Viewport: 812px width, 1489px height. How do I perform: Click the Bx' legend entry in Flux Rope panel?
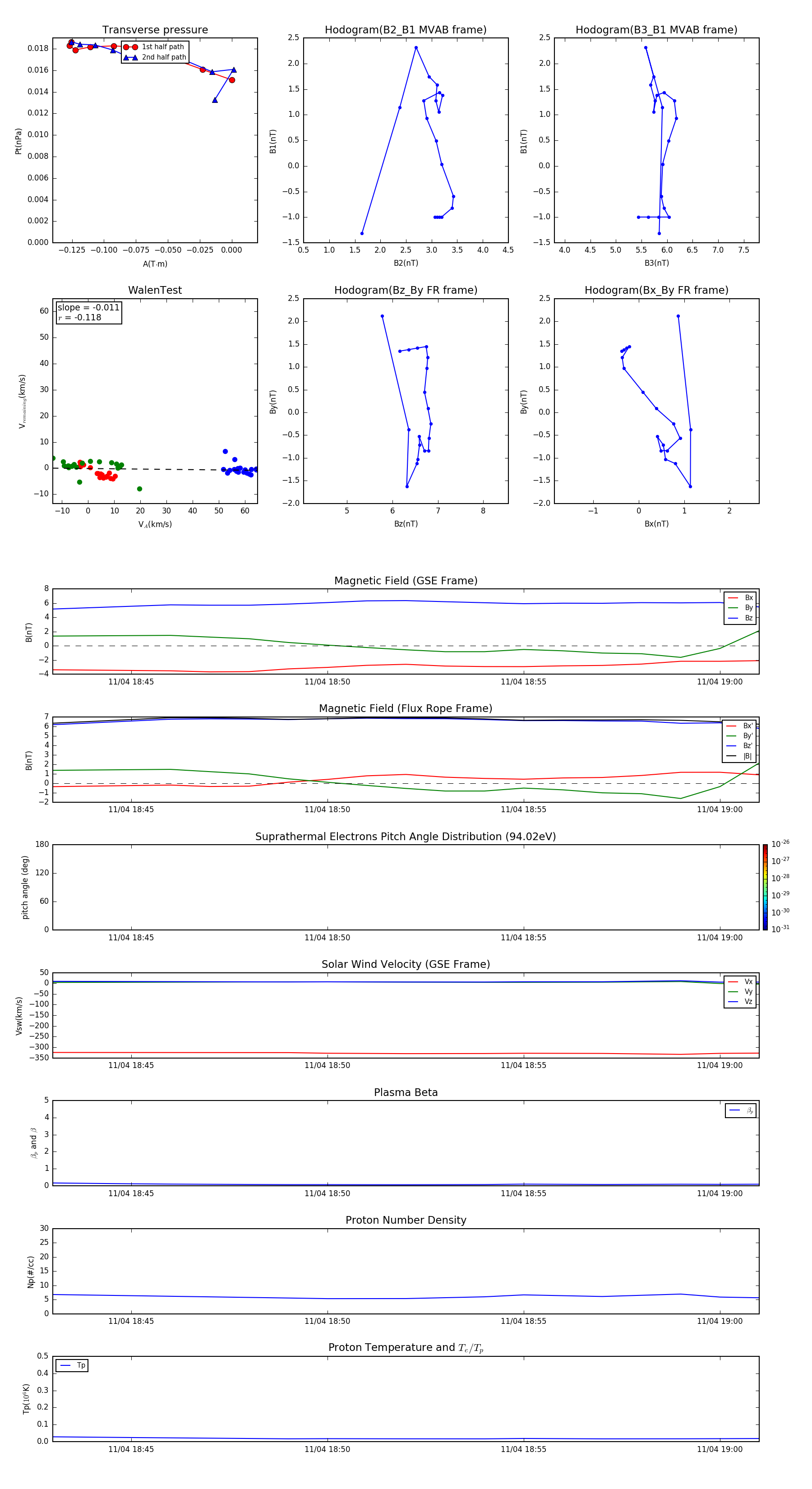[x=739, y=726]
